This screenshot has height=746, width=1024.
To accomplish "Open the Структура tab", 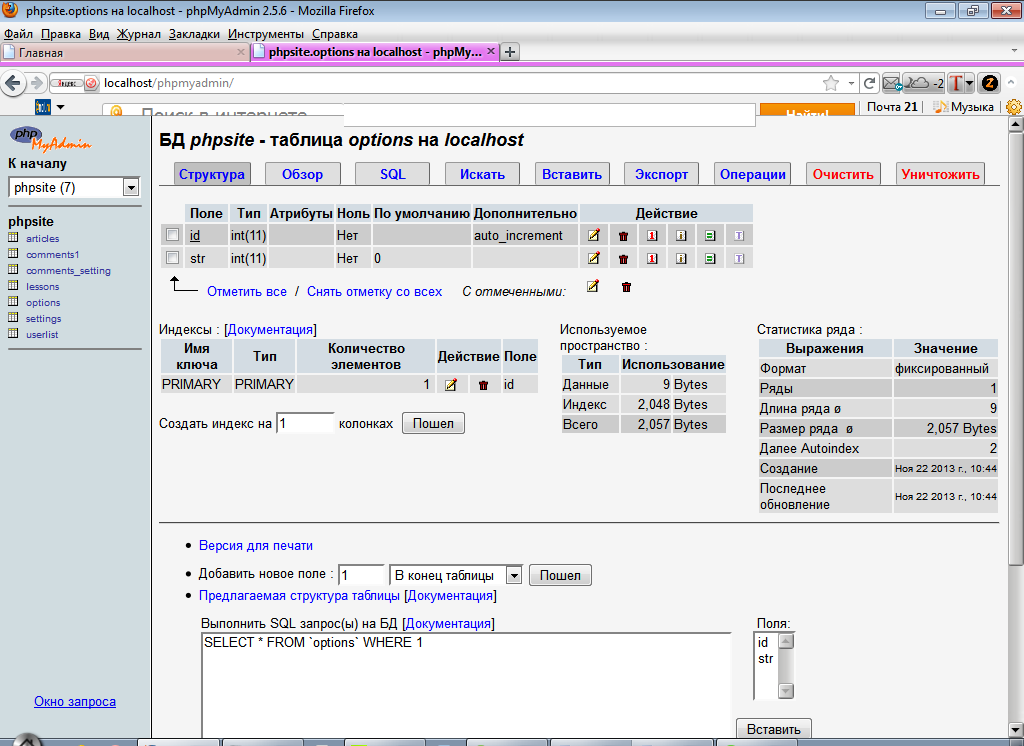I will tap(212, 174).
